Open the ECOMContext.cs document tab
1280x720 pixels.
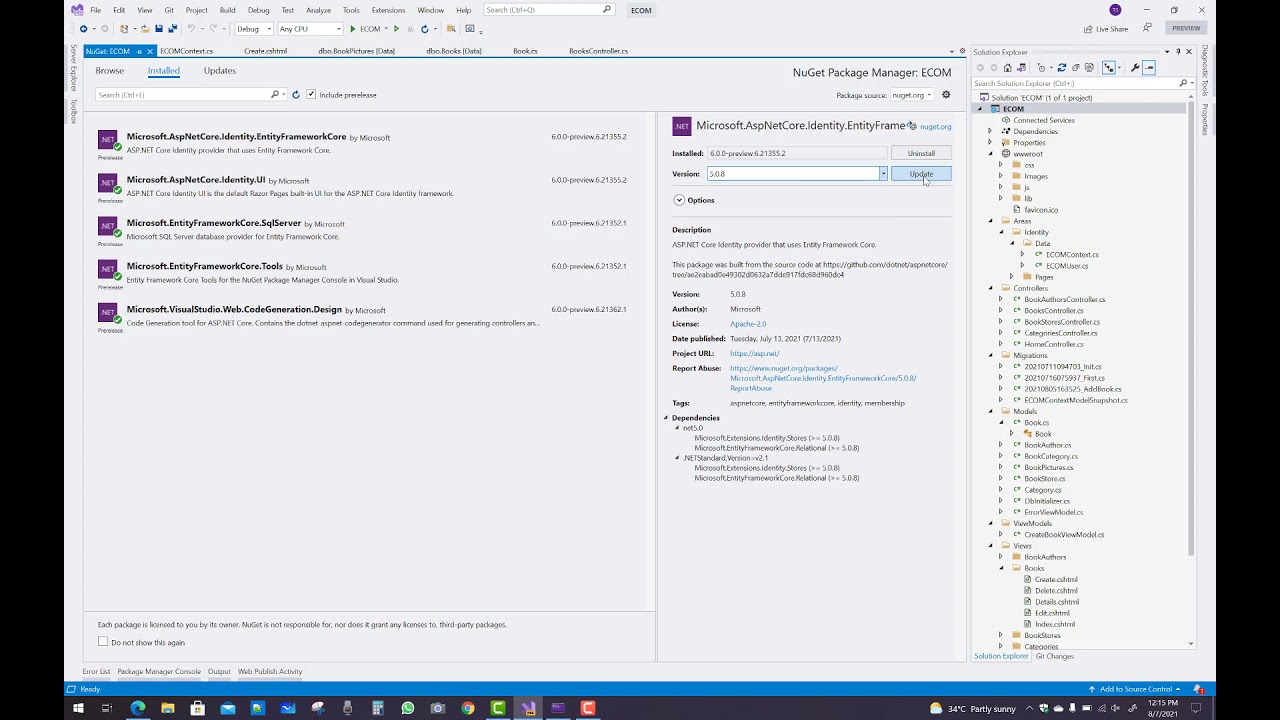(x=186, y=51)
